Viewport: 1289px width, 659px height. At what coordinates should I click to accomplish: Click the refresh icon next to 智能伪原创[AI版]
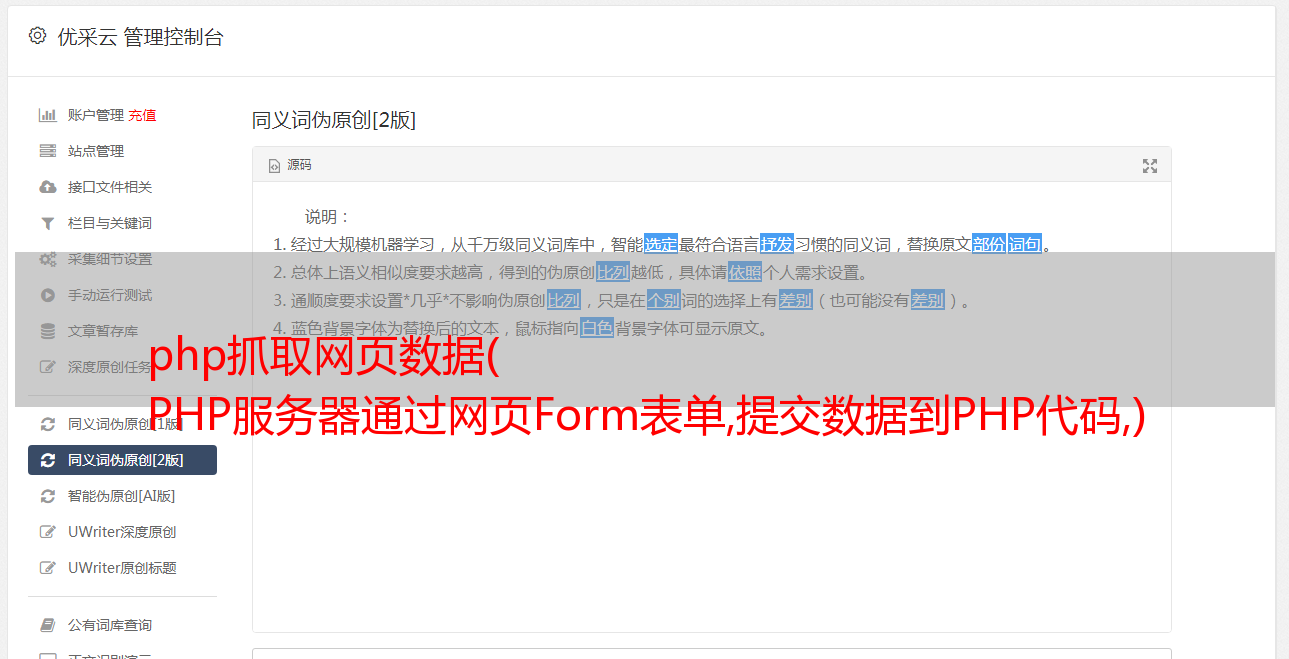47,496
